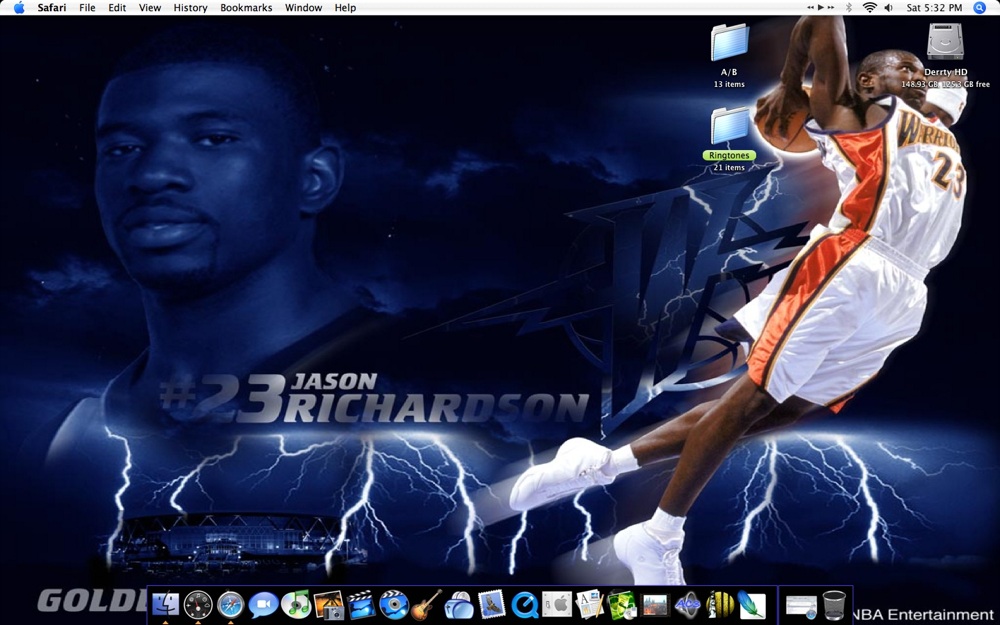The width and height of the screenshot is (1000, 625).
Task: Open the Bookmarks menu
Action: tap(246, 8)
